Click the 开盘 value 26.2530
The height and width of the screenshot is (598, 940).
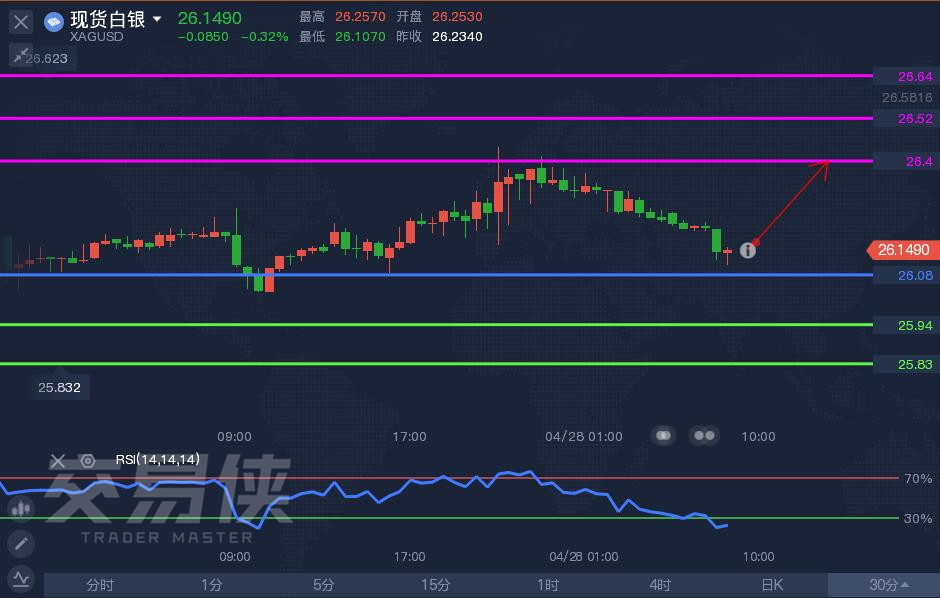457,17
